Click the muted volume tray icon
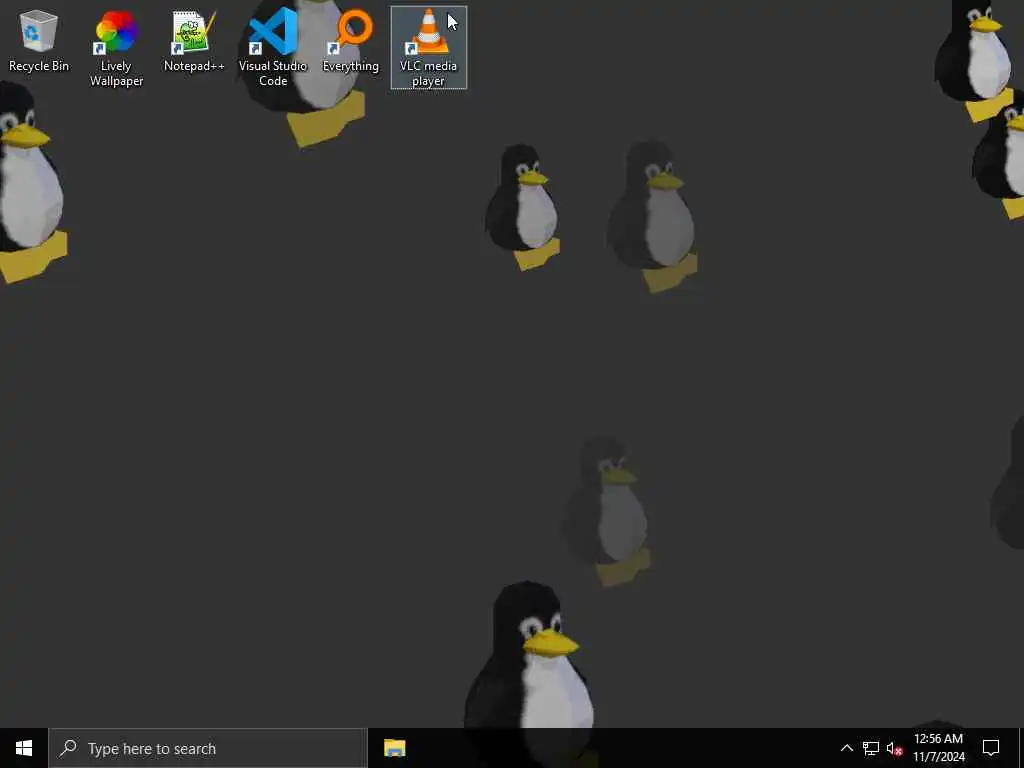This screenshot has height=768, width=1024. pos(895,748)
